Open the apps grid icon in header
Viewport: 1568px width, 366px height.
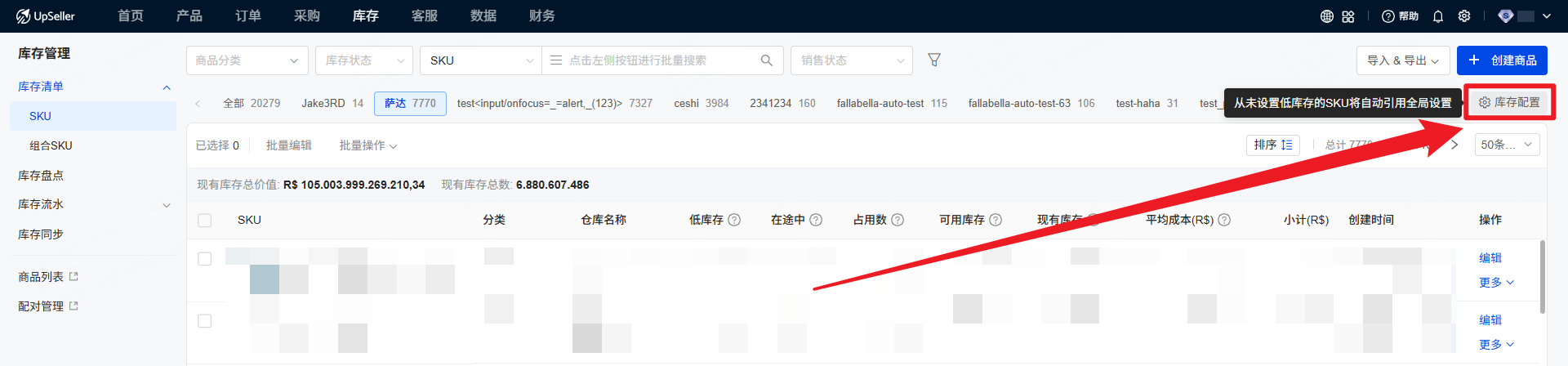pos(1348,16)
